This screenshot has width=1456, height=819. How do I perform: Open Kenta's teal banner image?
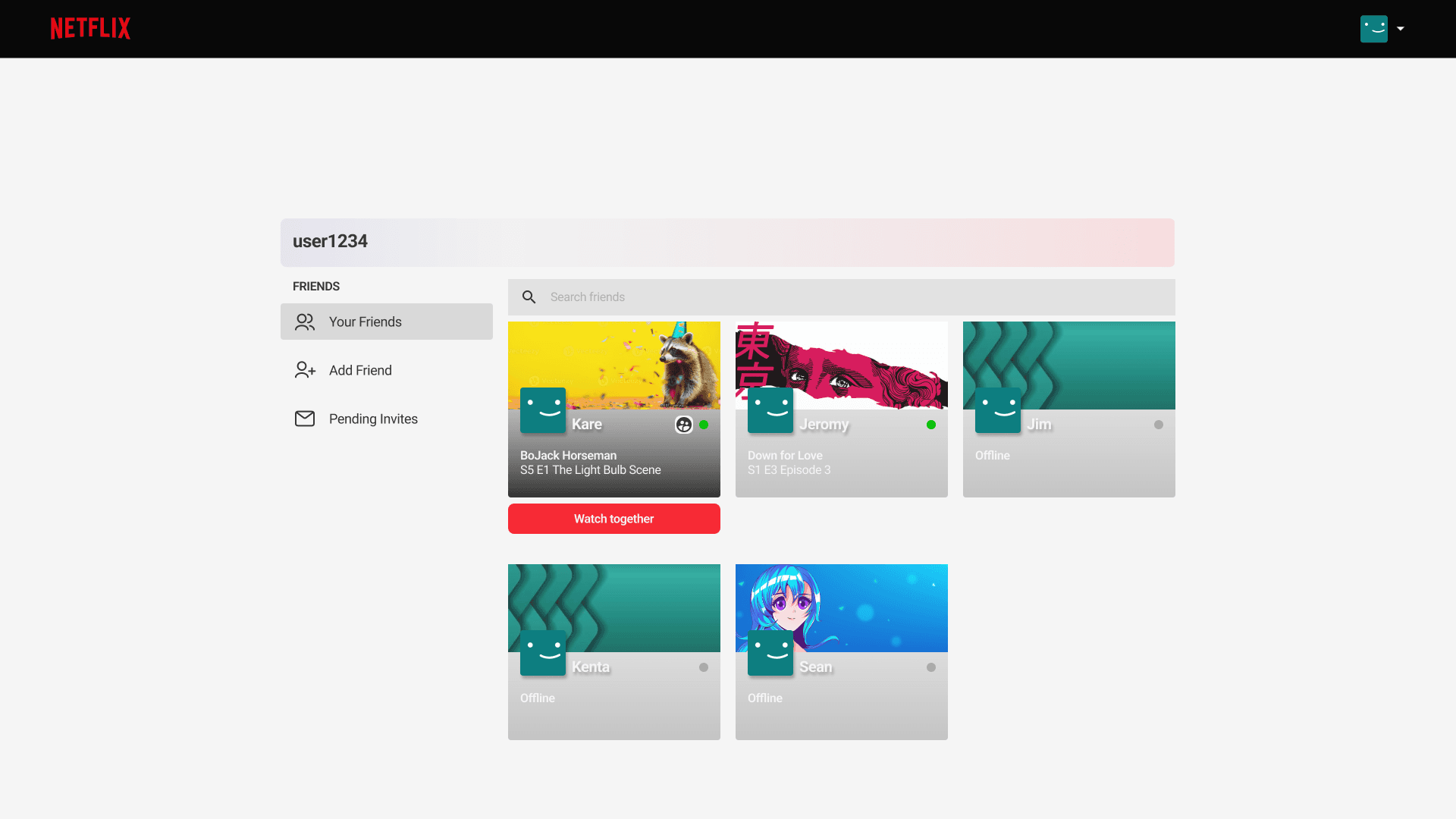(x=614, y=608)
